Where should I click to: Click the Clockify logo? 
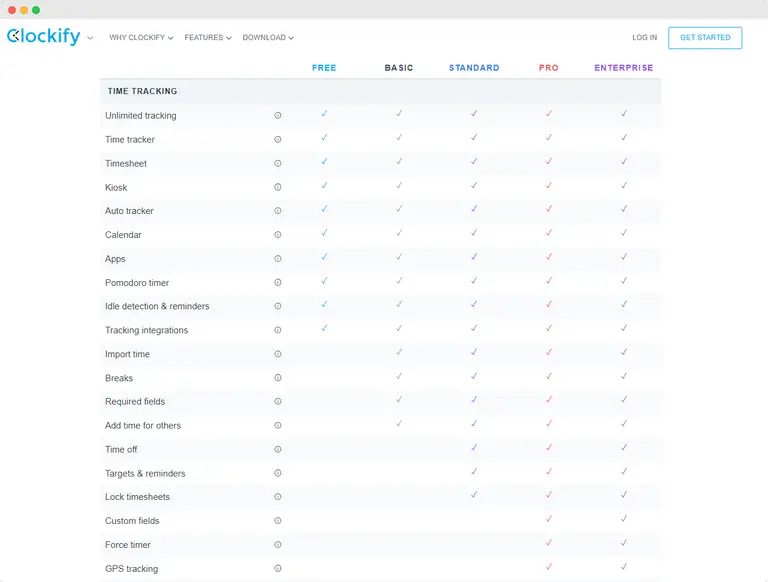pos(43,37)
